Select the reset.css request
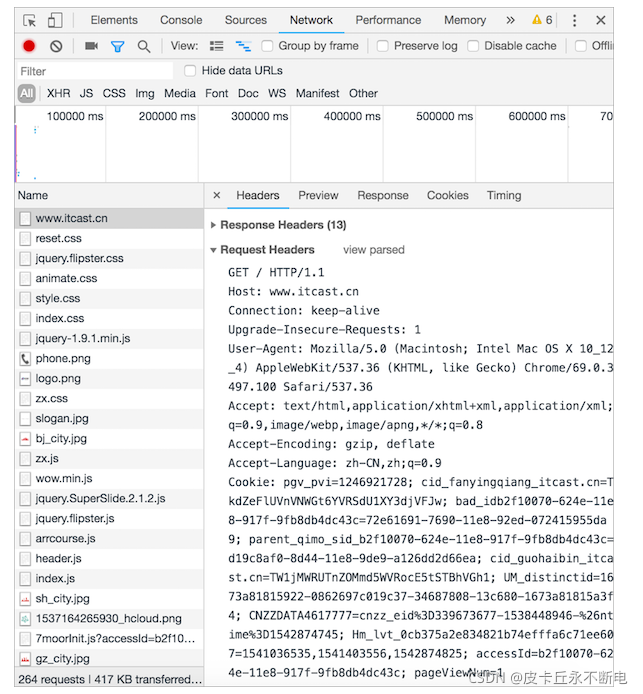643x694 pixels. 109,238
